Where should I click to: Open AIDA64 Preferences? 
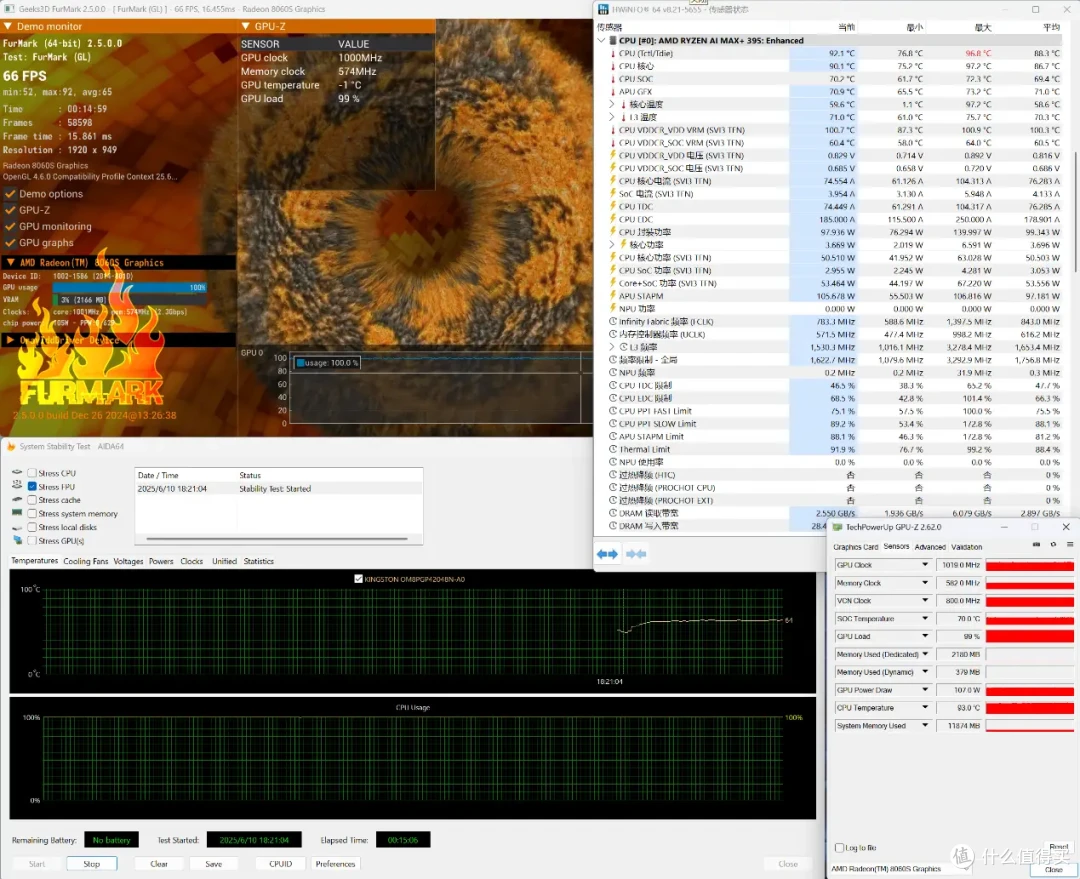[x=335, y=864]
